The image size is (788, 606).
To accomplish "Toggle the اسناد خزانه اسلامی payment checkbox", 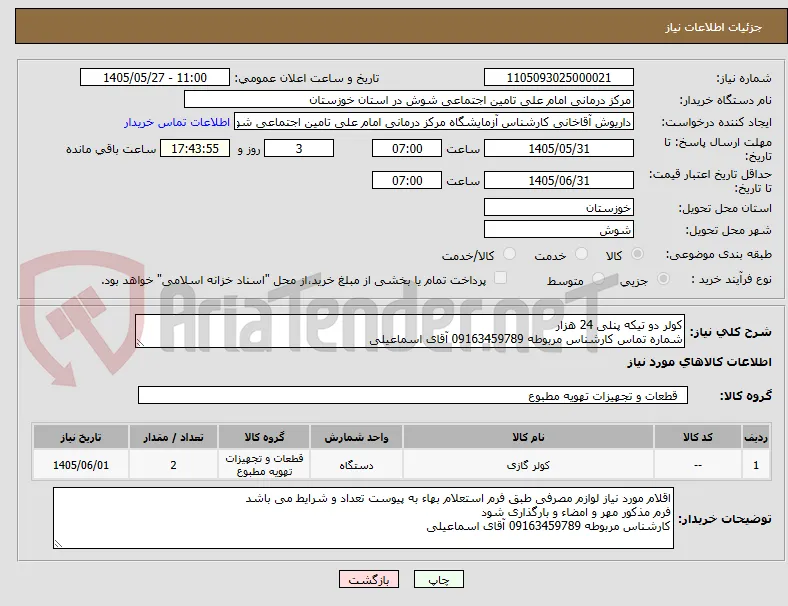I will (x=501, y=278).
